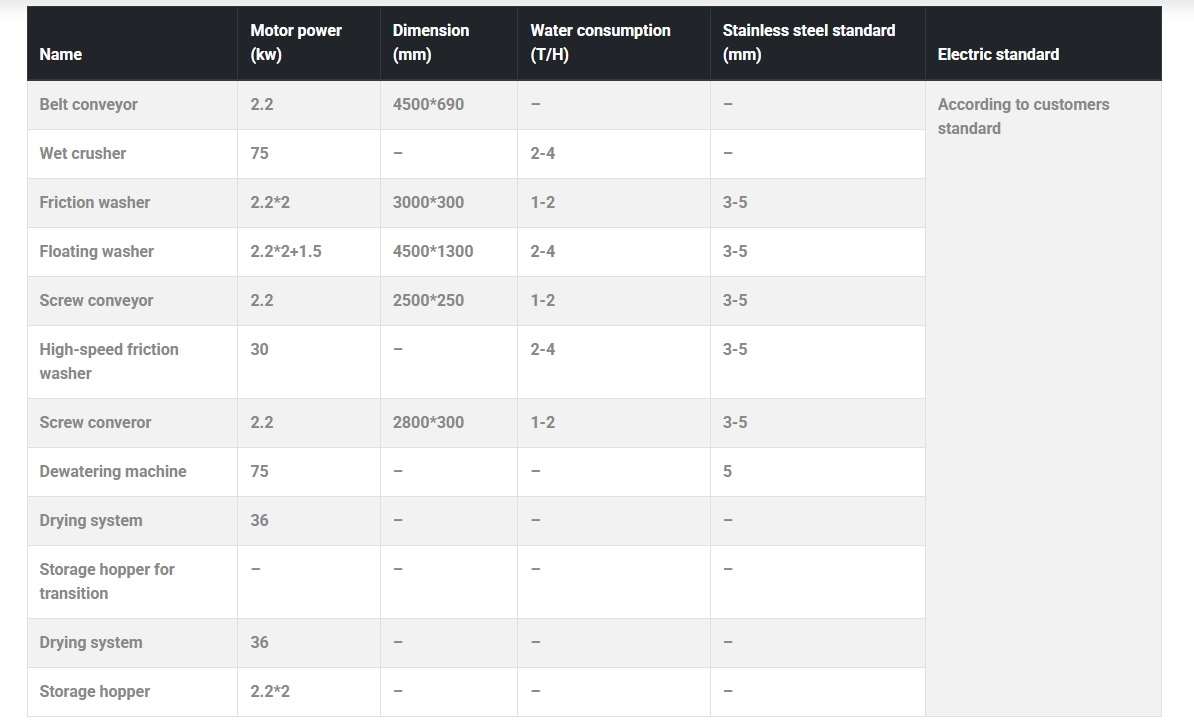This screenshot has width=1194, height=725.
Task: Click the Screw converor name cell
Action: tap(95, 422)
